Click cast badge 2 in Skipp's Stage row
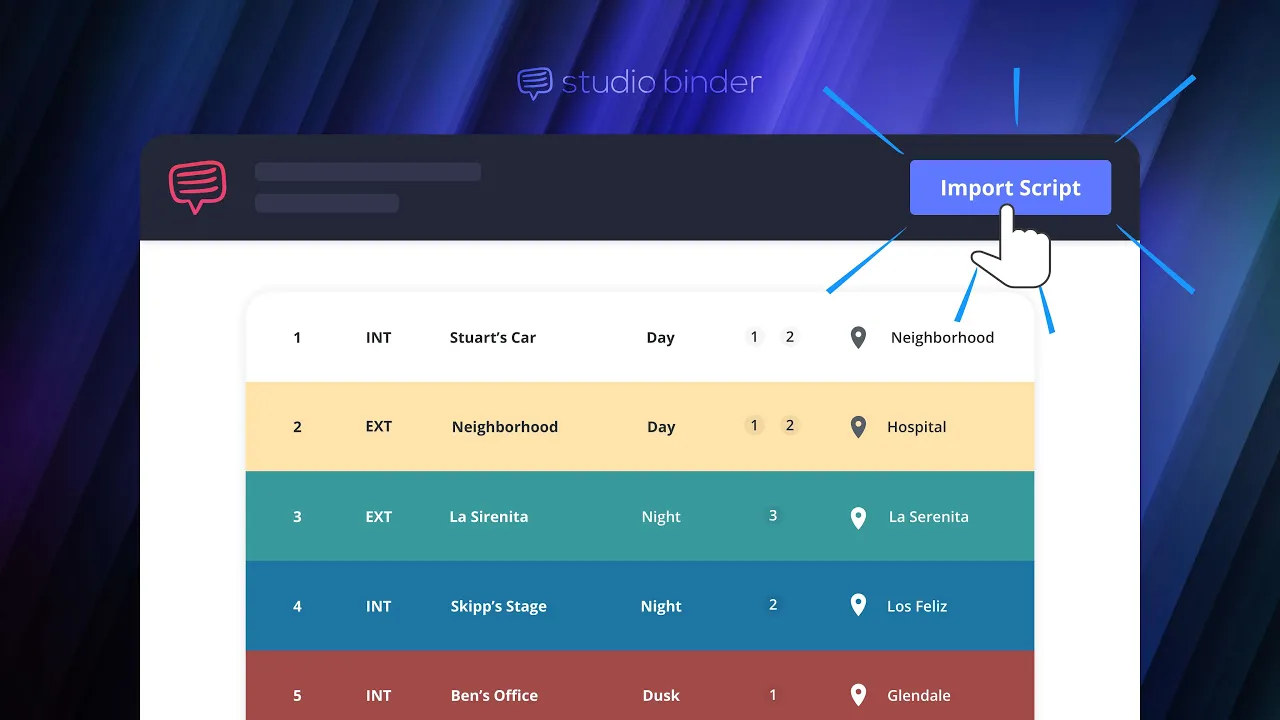 772,605
